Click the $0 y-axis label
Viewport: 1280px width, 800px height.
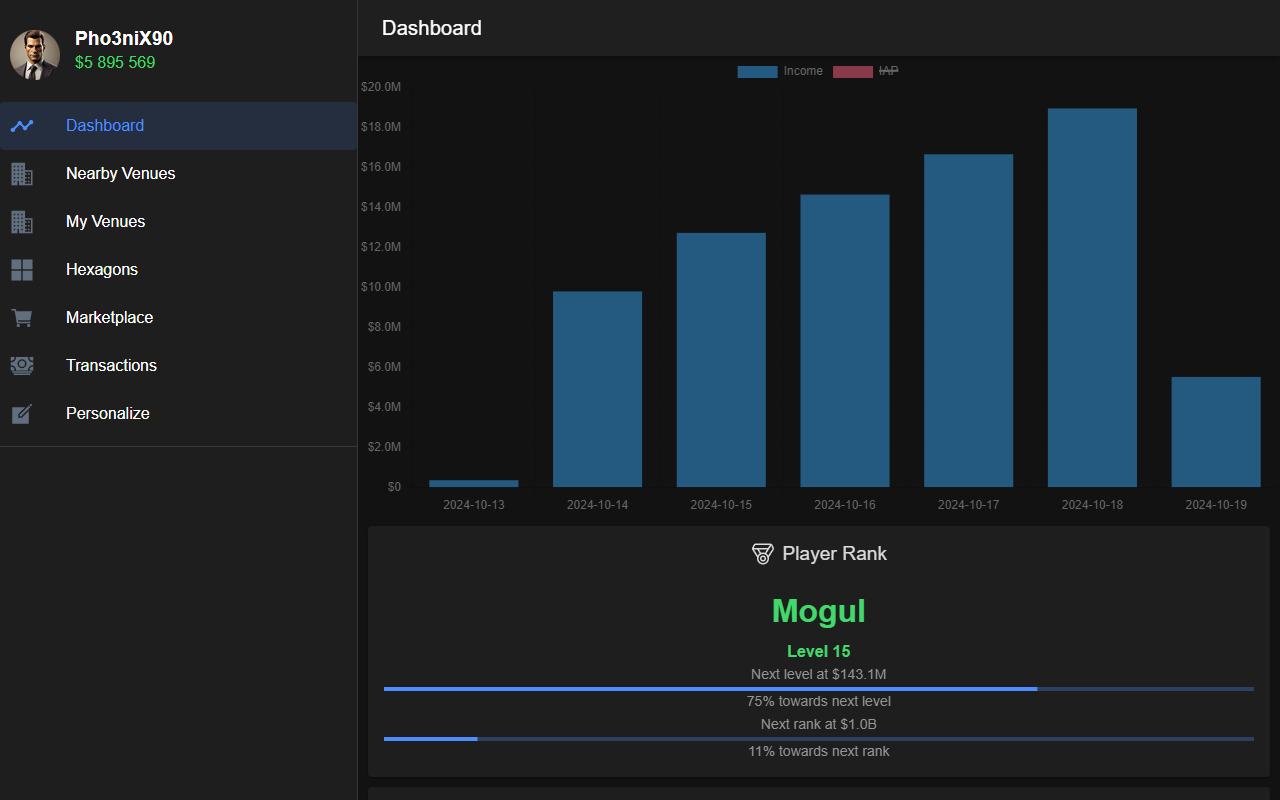click(394, 487)
